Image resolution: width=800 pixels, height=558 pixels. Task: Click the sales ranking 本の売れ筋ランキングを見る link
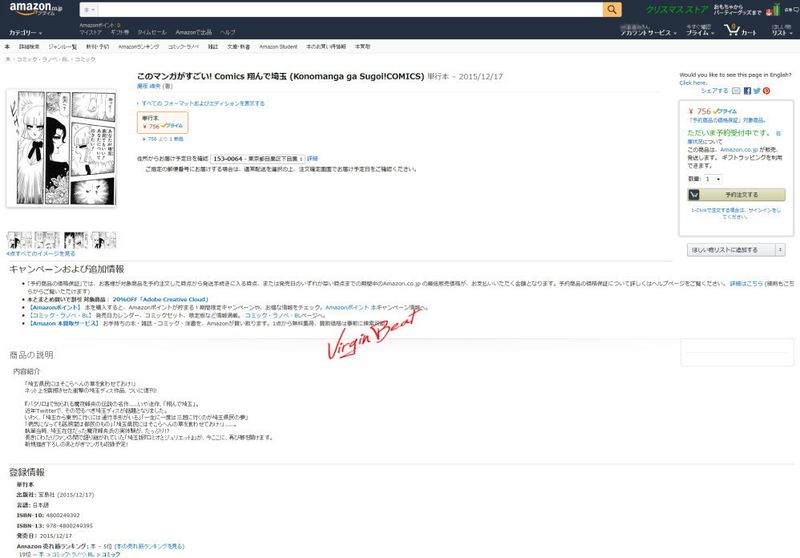coord(149,546)
